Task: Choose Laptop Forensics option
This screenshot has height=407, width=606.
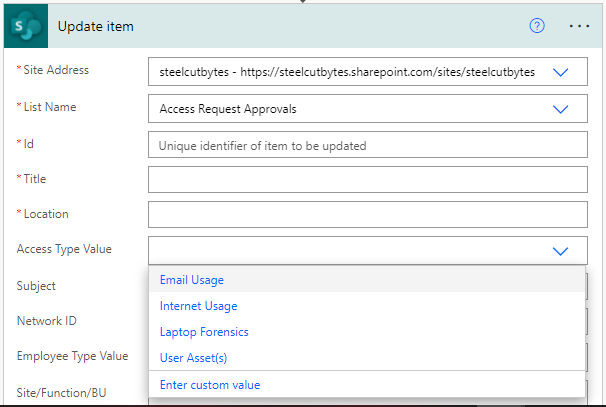Action: click(x=204, y=332)
